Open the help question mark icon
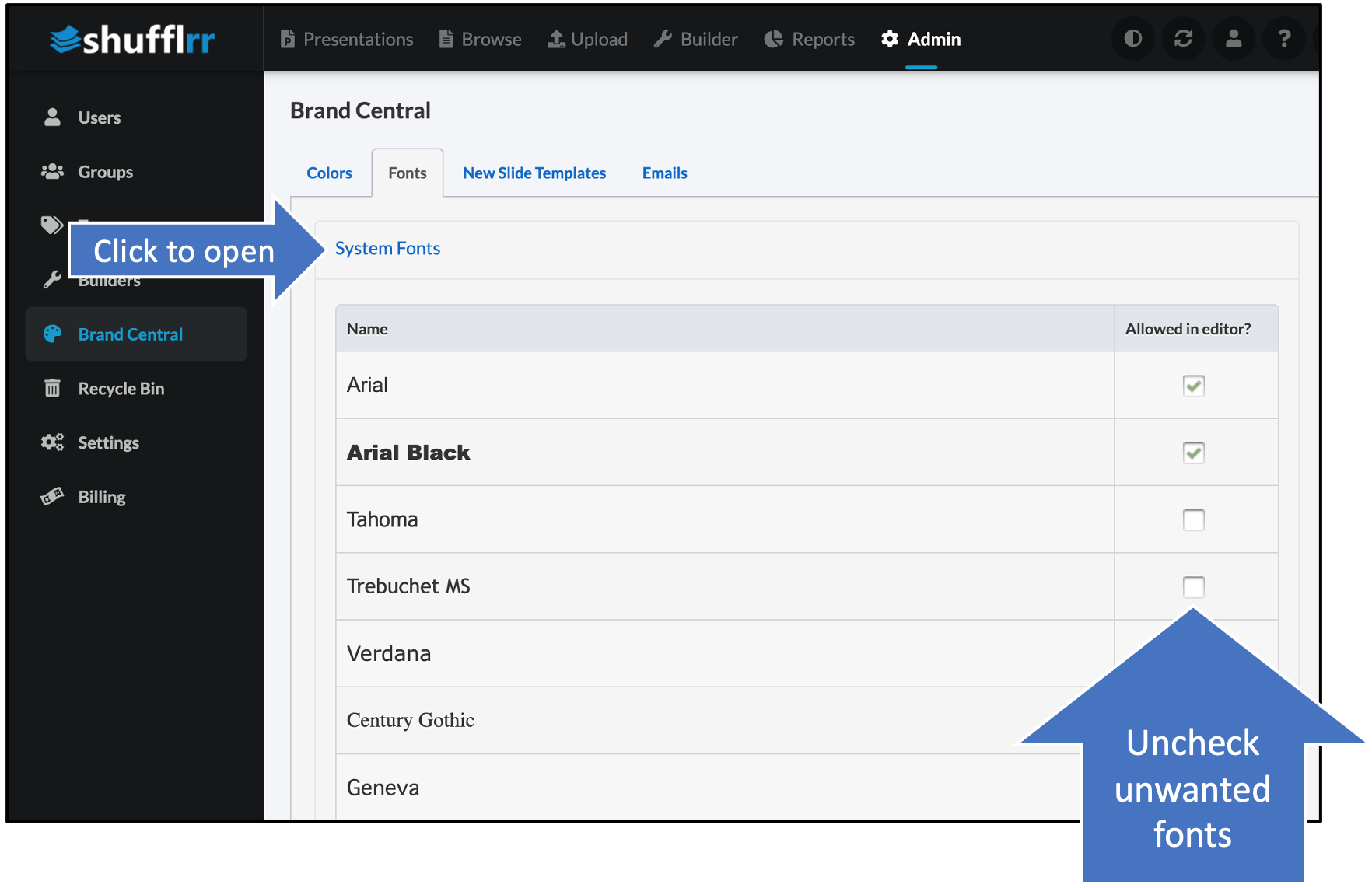The height and width of the screenshot is (888, 1372). coord(1284,38)
